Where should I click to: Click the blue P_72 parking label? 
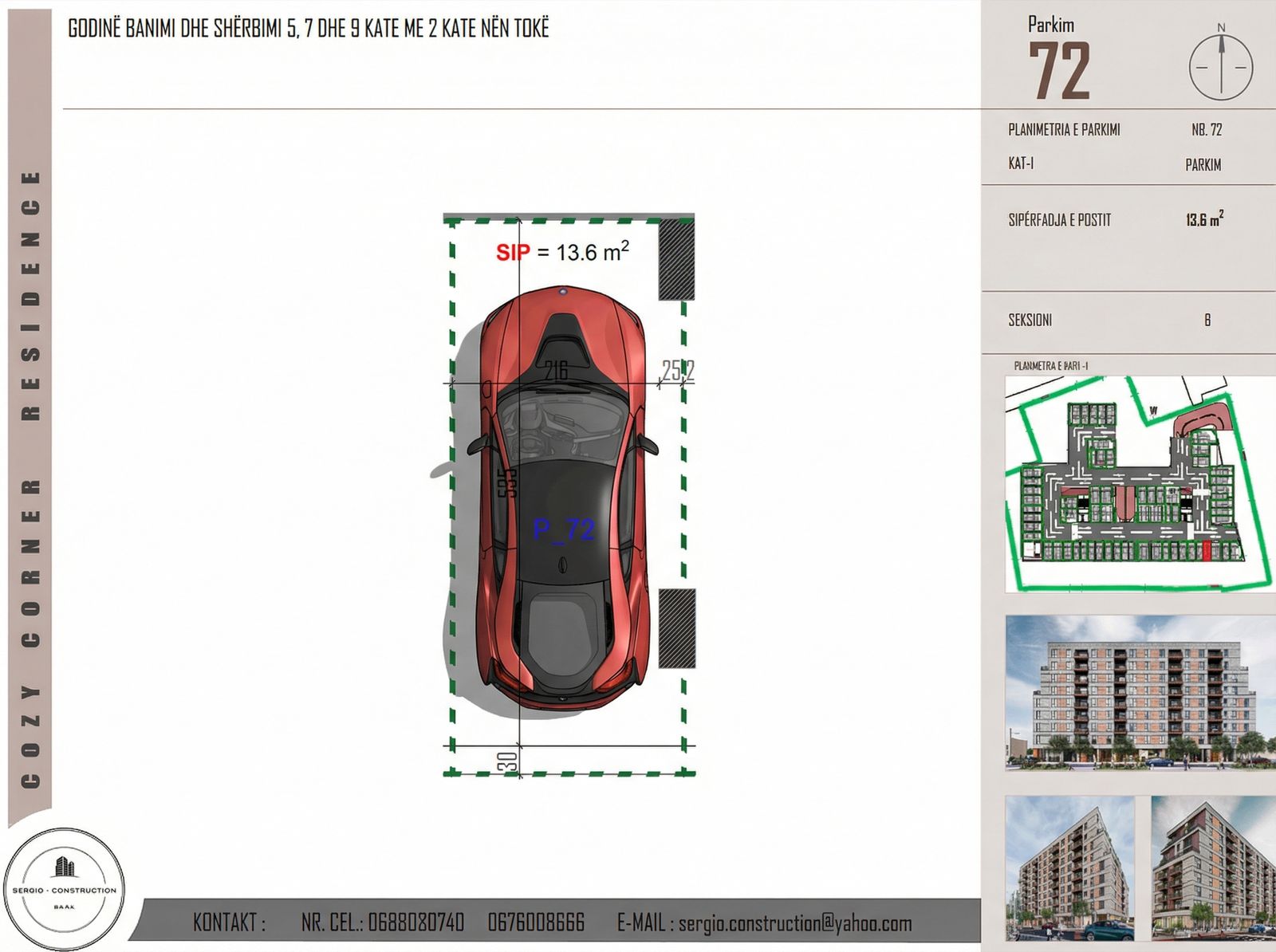click(x=564, y=529)
